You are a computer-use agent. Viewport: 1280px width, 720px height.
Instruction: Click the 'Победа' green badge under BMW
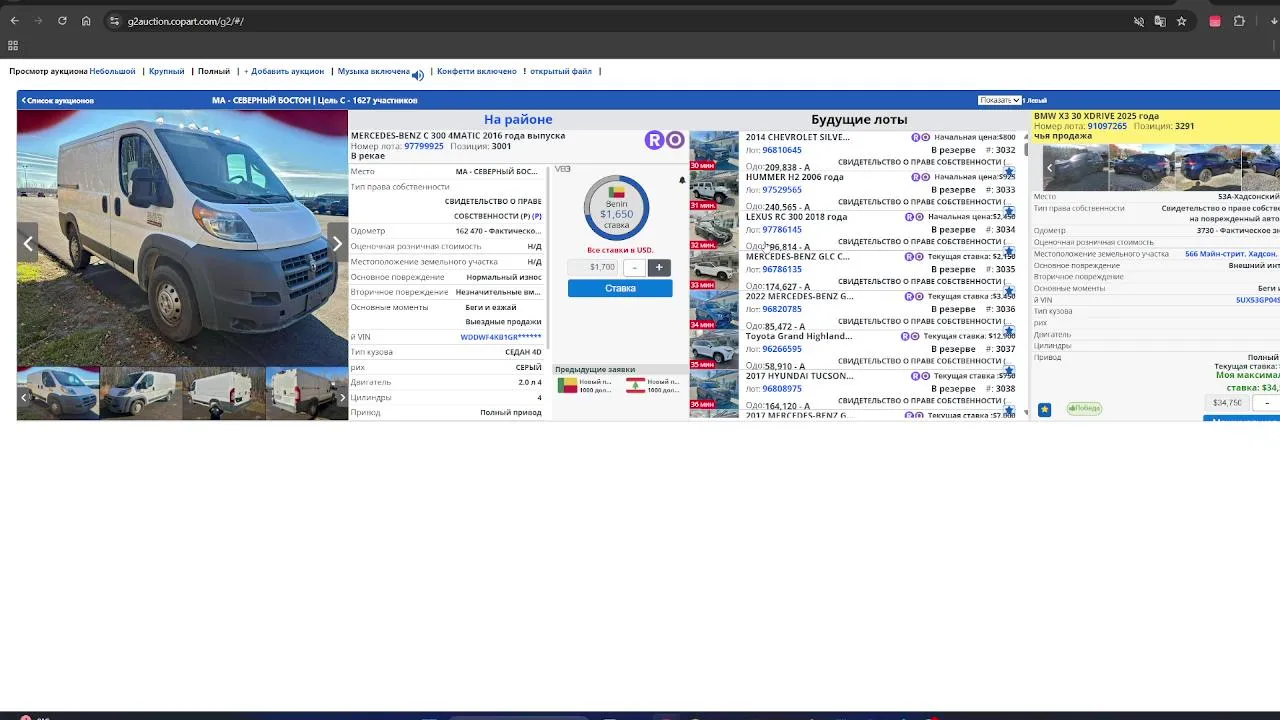(x=1084, y=408)
